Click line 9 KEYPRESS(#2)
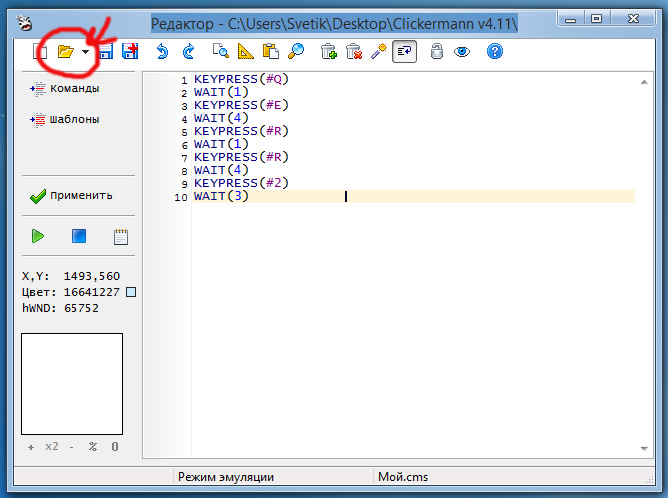The width and height of the screenshot is (668, 498). tap(241, 183)
